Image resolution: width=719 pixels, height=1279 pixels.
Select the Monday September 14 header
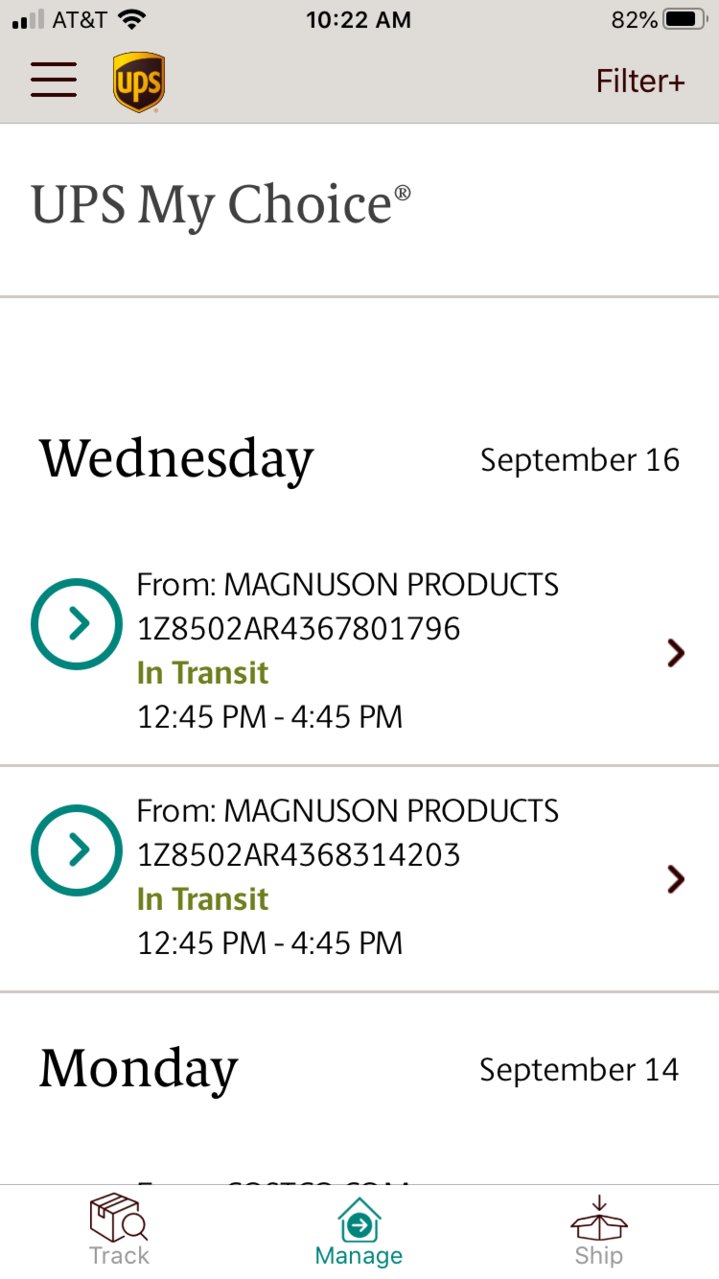(359, 1069)
